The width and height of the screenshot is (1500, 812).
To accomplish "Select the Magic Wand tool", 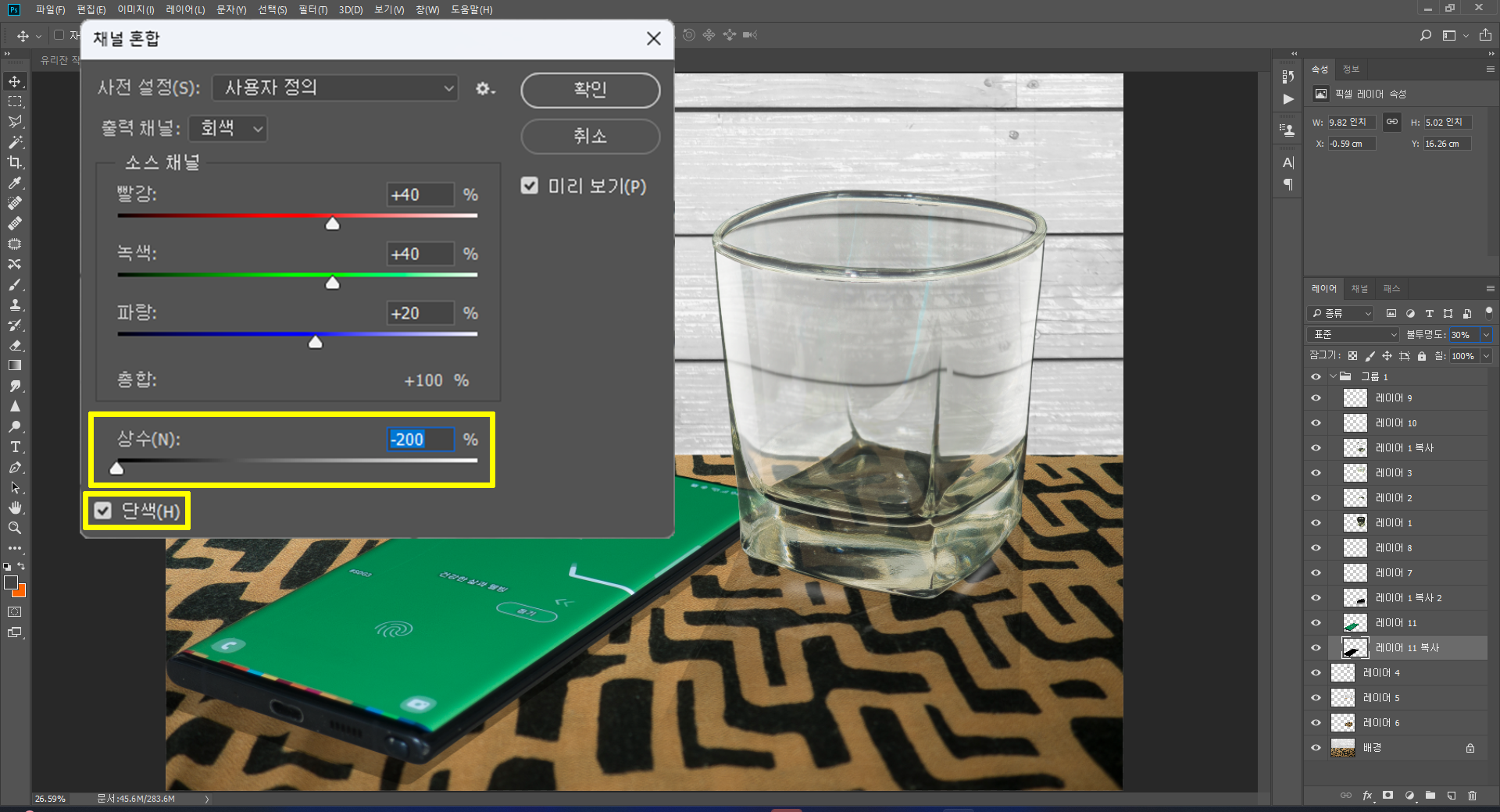I will [15, 142].
